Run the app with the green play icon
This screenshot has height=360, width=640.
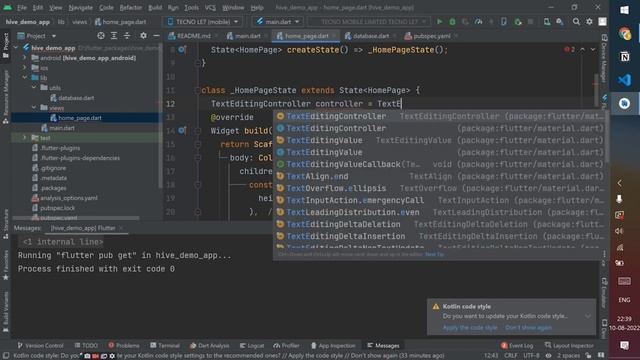[x=439, y=22]
